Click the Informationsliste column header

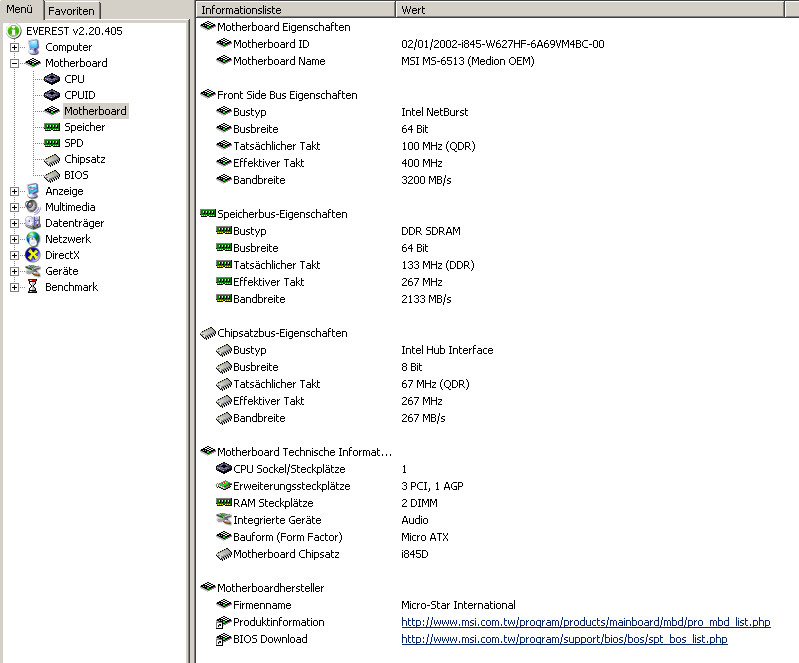pyautogui.click(x=296, y=9)
